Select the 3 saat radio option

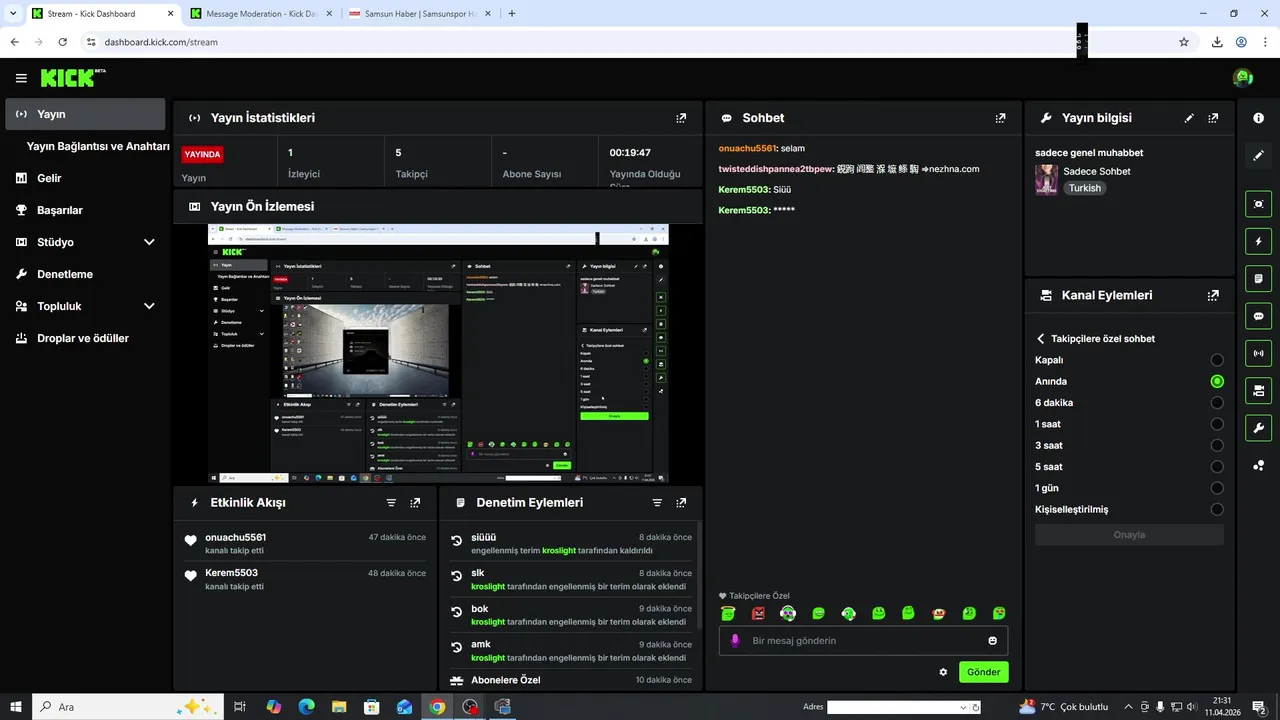tap(1217, 445)
